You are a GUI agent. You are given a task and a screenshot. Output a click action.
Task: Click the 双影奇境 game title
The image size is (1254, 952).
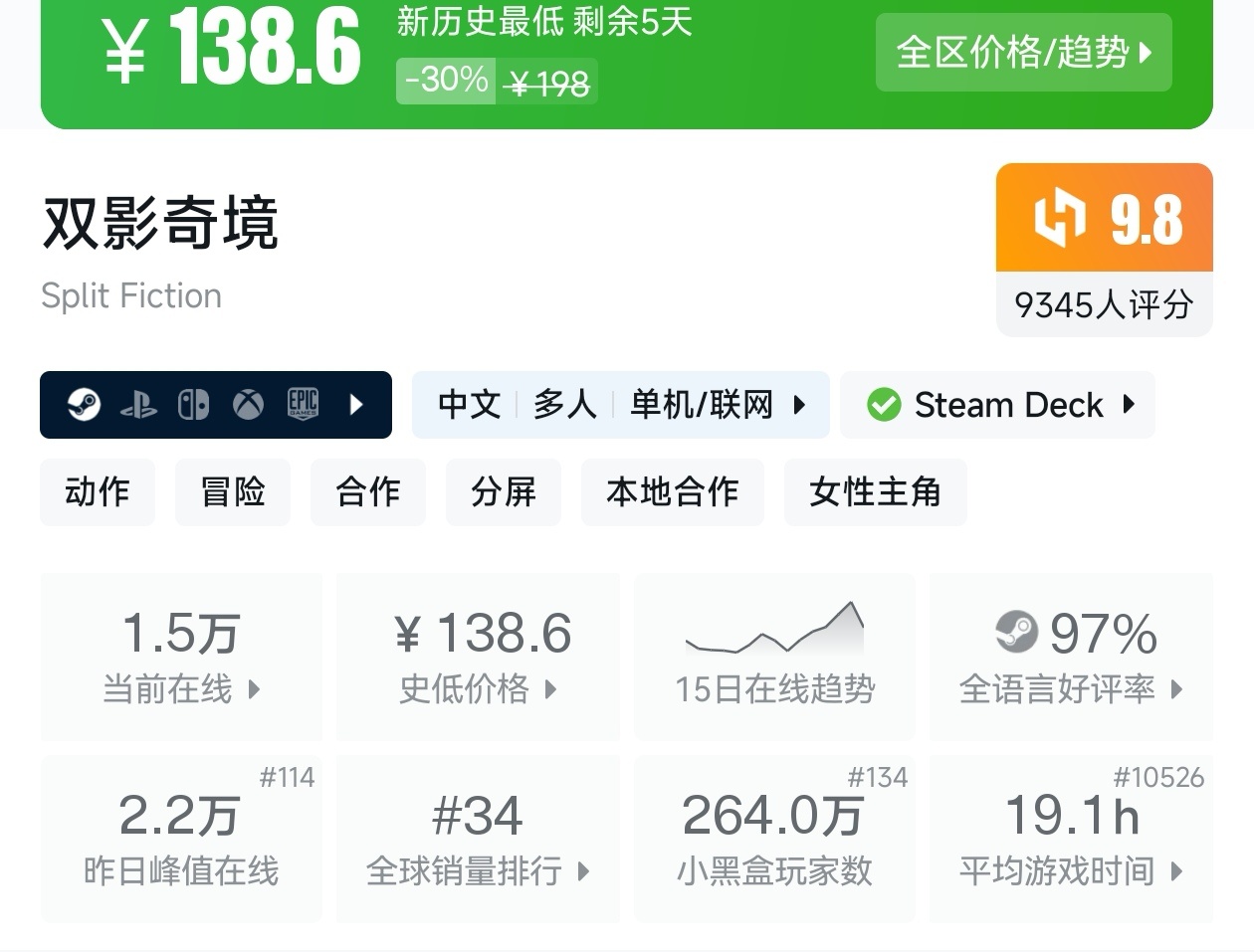pyautogui.click(x=160, y=222)
